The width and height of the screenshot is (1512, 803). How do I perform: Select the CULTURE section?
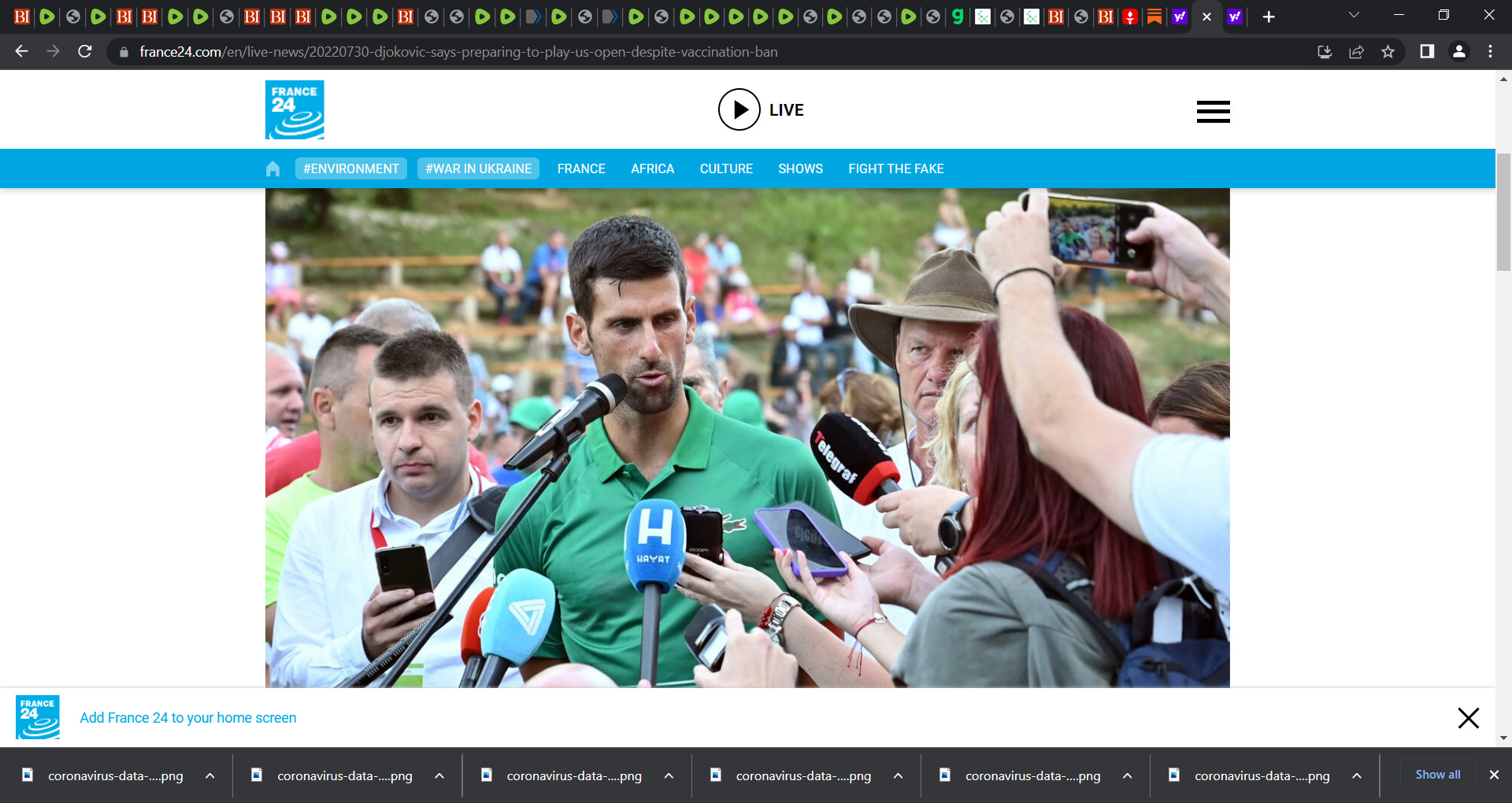pos(726,168)
